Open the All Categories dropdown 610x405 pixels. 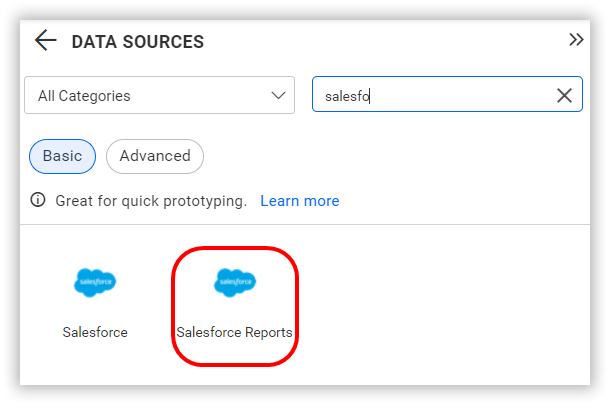pos(160,95)
